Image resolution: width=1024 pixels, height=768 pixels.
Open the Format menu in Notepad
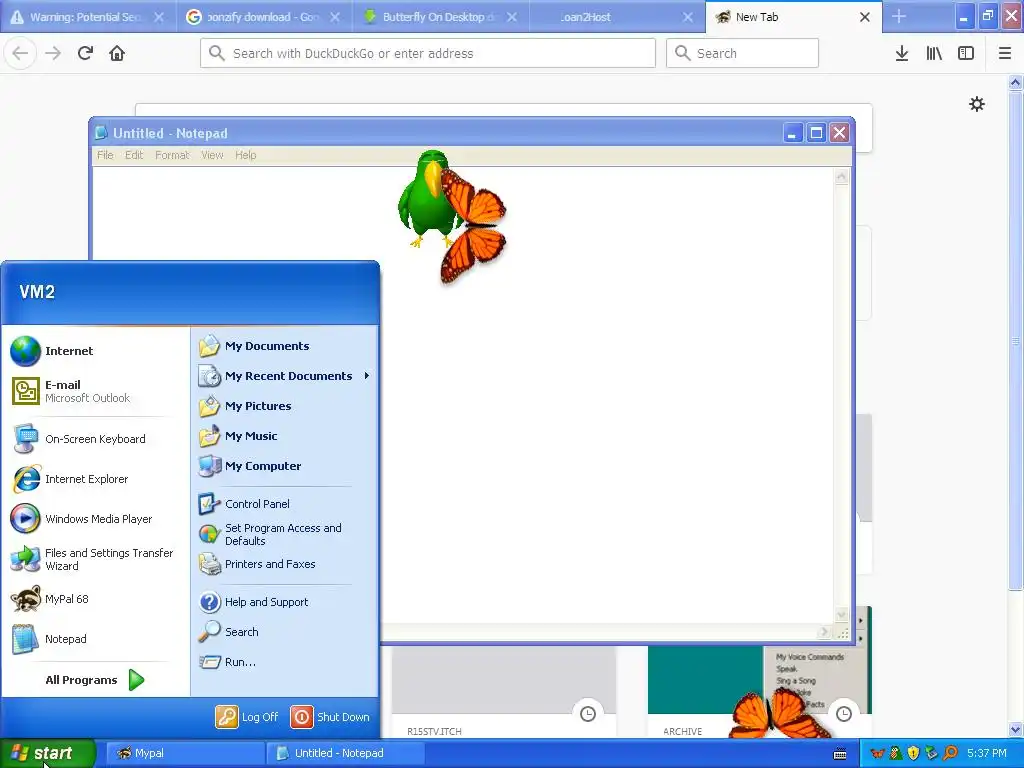(172, 155)
